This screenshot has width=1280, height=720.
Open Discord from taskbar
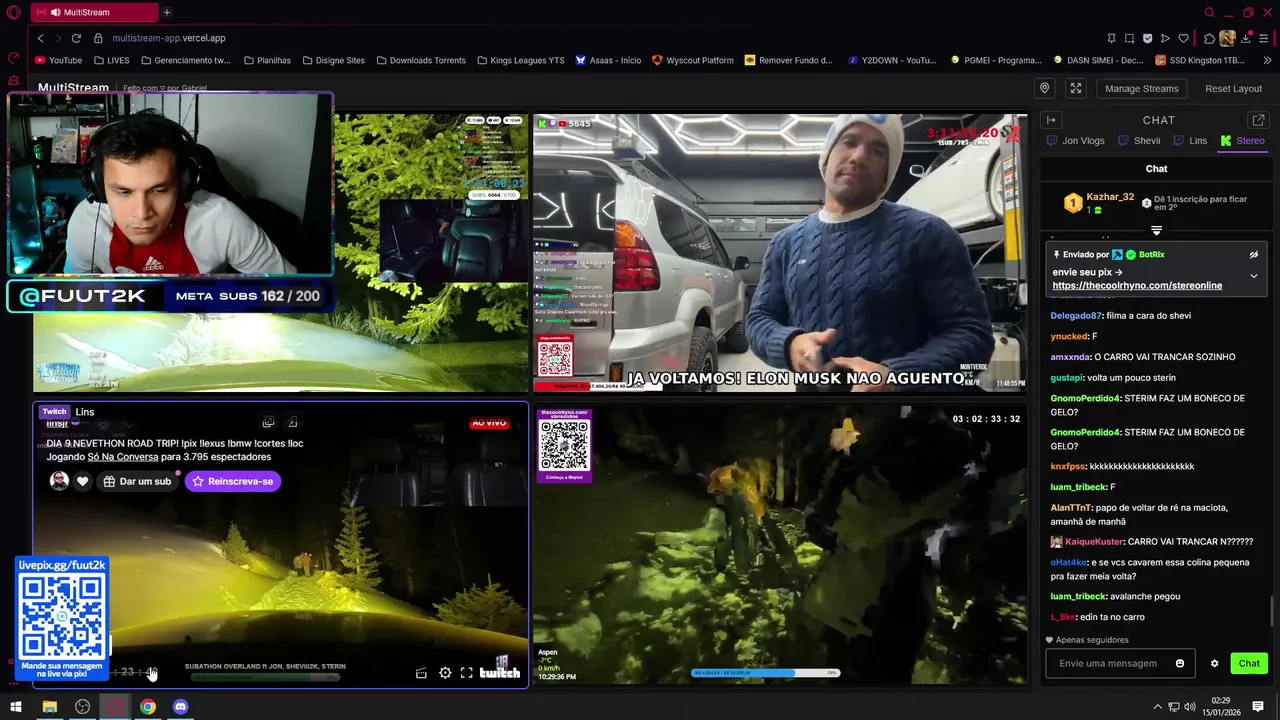pos(180,707)
